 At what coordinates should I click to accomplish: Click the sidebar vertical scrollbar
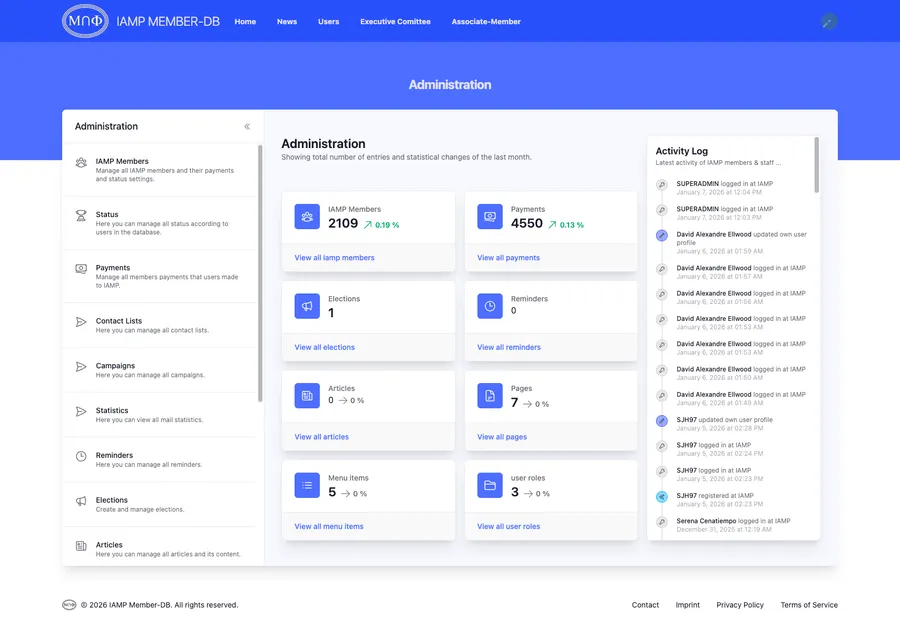point(260,273)
